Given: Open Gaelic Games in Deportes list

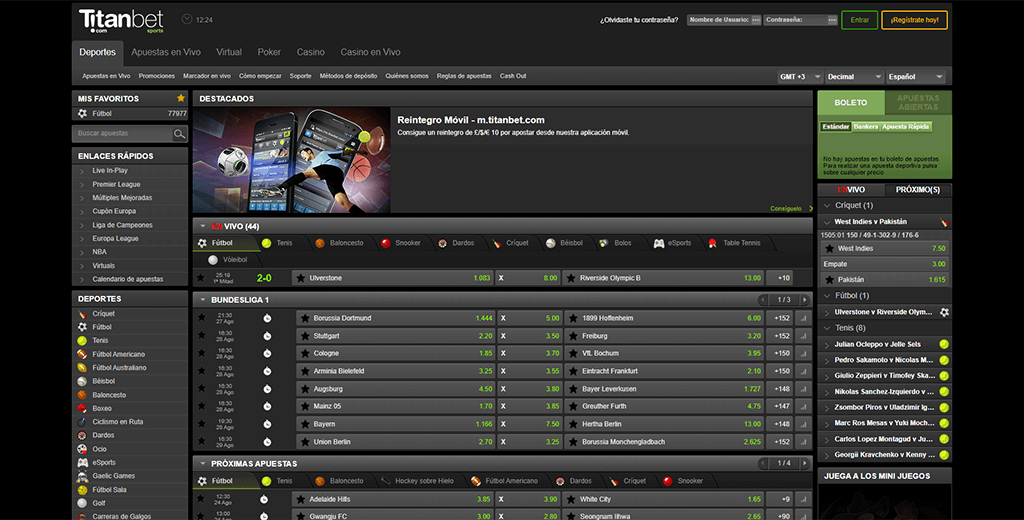Looking at the screenshot, I should (x=113, y=476).
